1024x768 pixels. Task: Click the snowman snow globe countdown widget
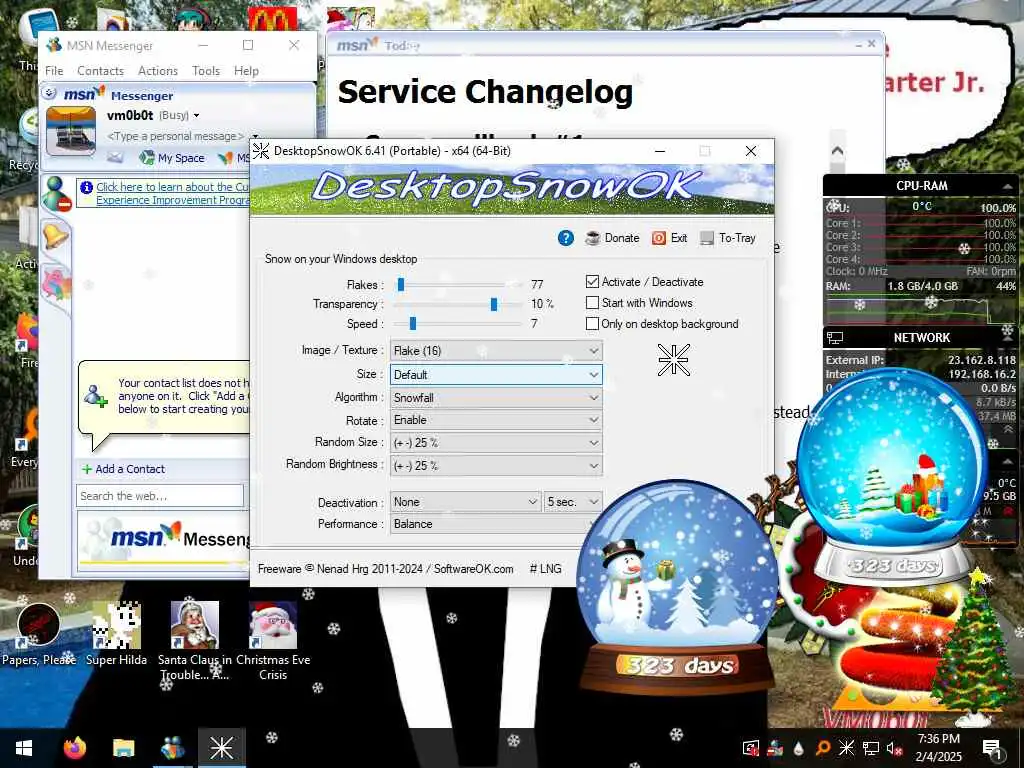[x=676, y=584]
